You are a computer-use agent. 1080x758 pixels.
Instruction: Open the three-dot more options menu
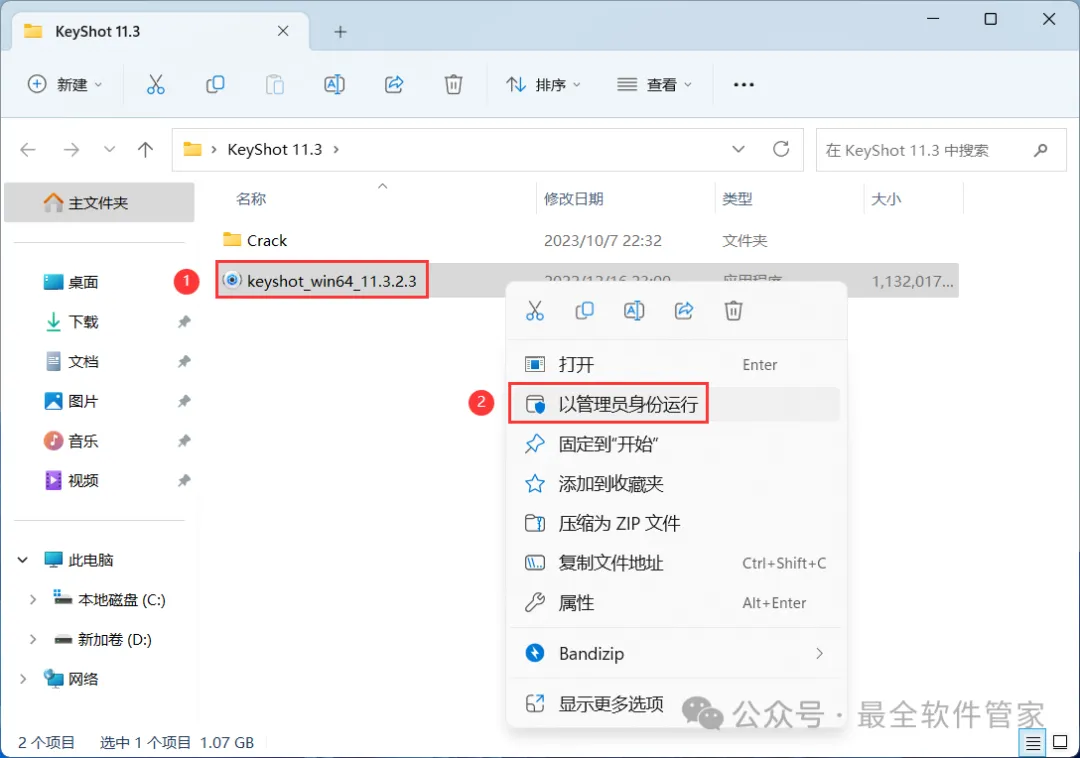(x=743, y=85)
